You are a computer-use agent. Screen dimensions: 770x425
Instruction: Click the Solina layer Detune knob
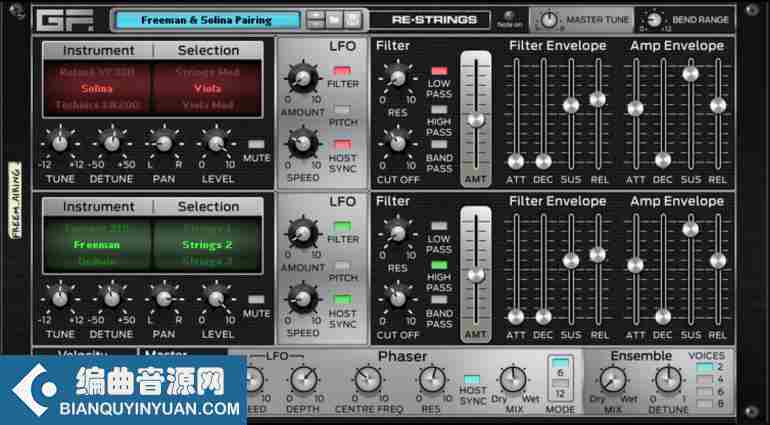[112, 143]
